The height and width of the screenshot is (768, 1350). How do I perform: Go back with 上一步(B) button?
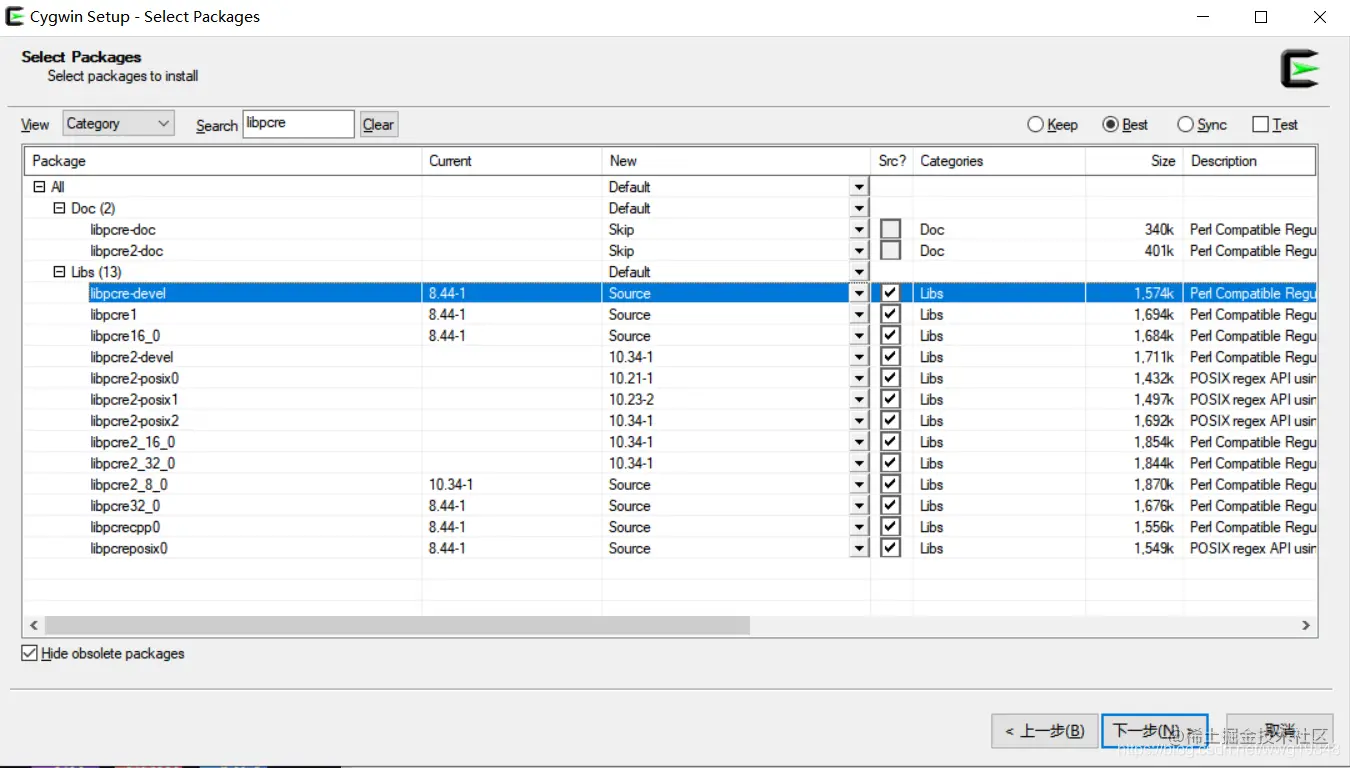click(x=1045, y=731)
